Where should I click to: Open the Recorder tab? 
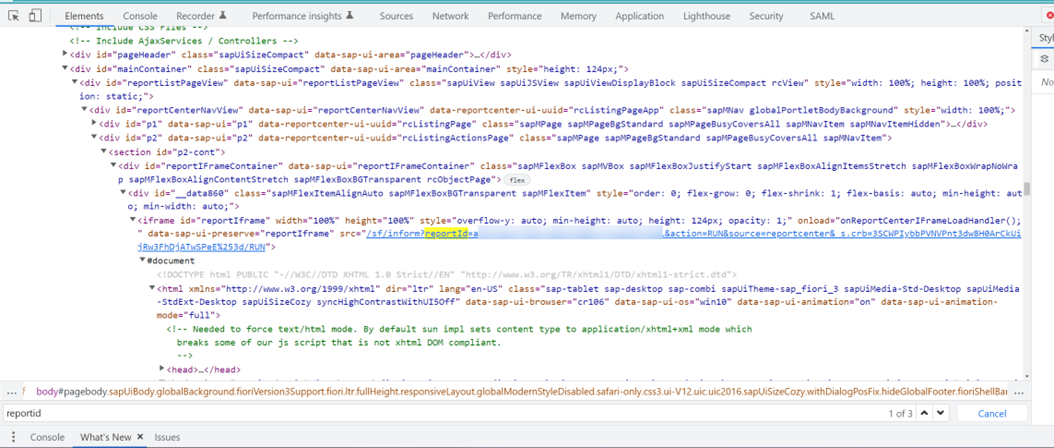pos(201,16)
